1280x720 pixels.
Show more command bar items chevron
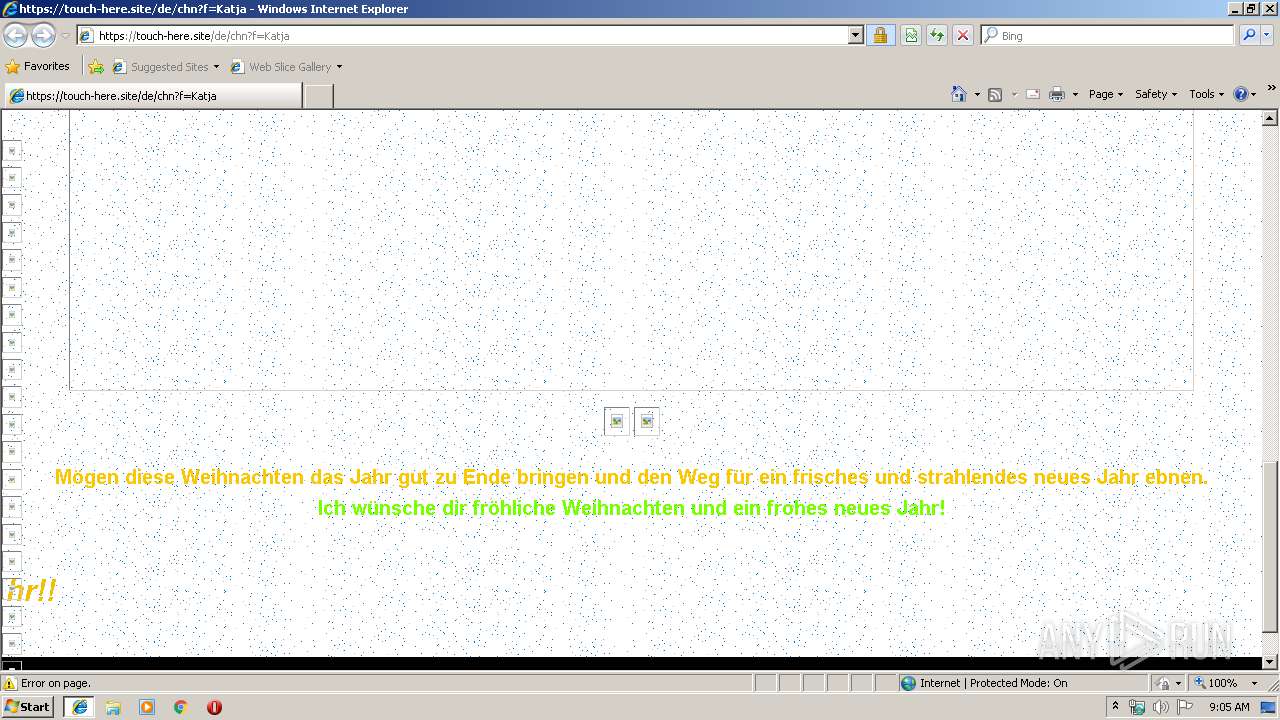(x=1271, y=89)
